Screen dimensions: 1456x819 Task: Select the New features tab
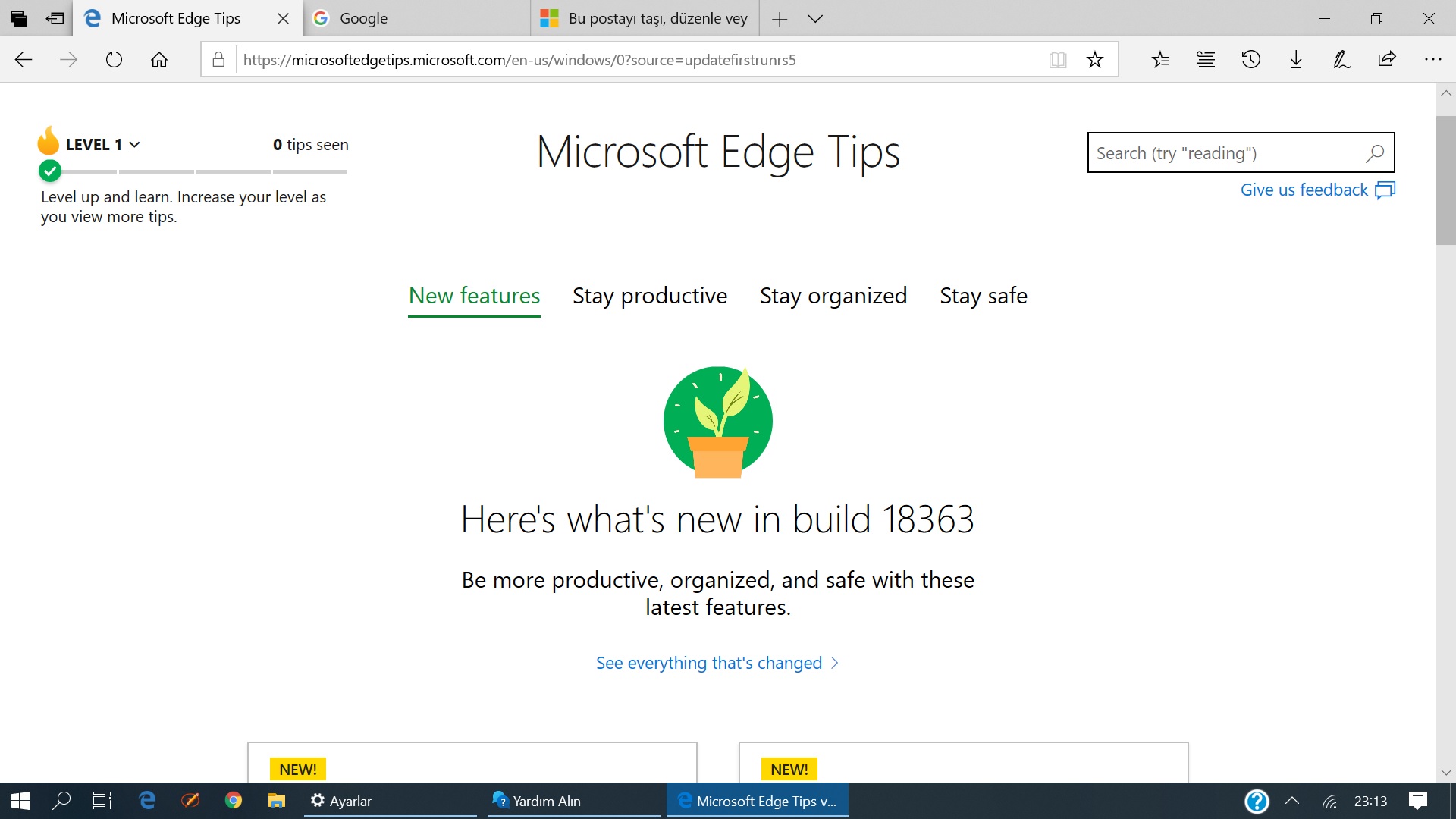pyautogui.click(x=474, y=296)
